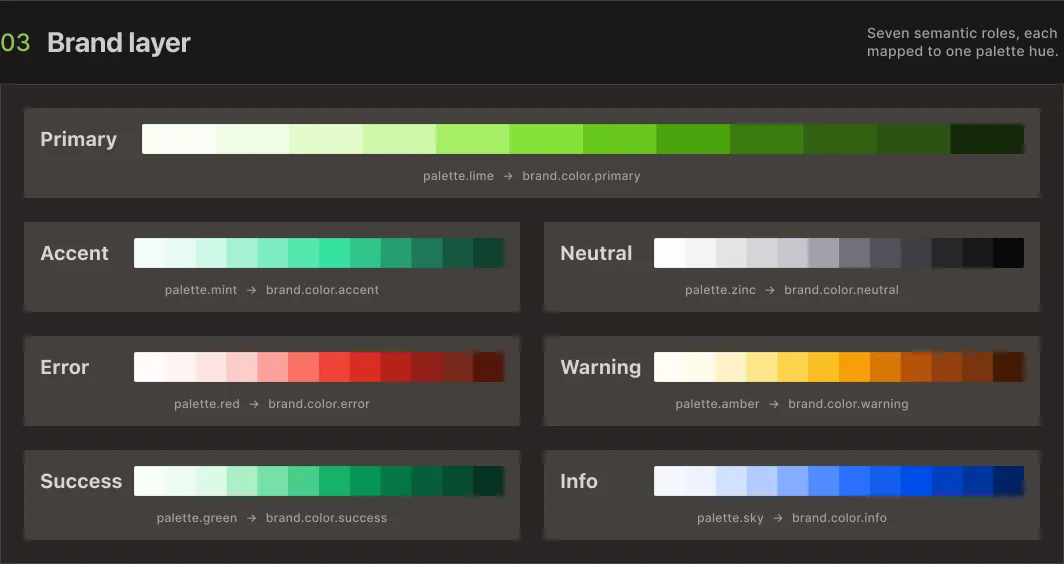Click the "brand.color.neutral" token
This screenshot has height=564, width=1064.
coord(841,290)
